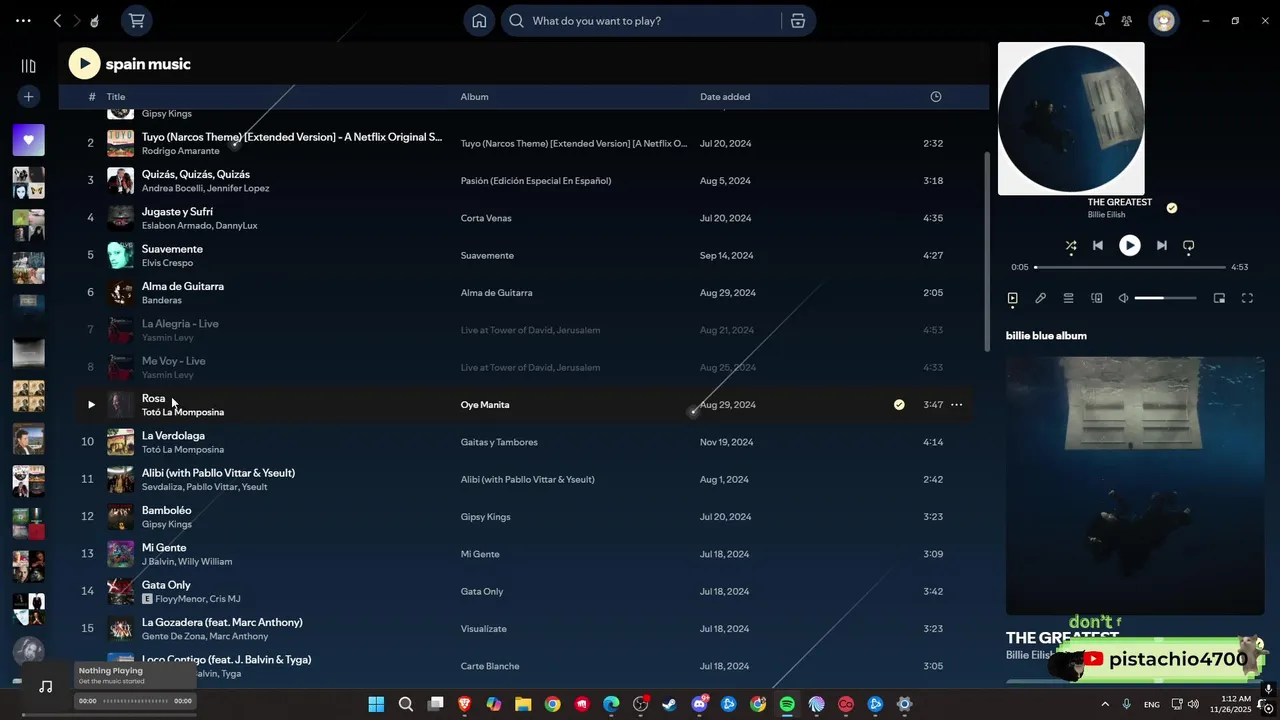This screenshot has height=720, width=1280.
Task: Toggle the Now Playing view icon
Action: (x=1012, y=298)
